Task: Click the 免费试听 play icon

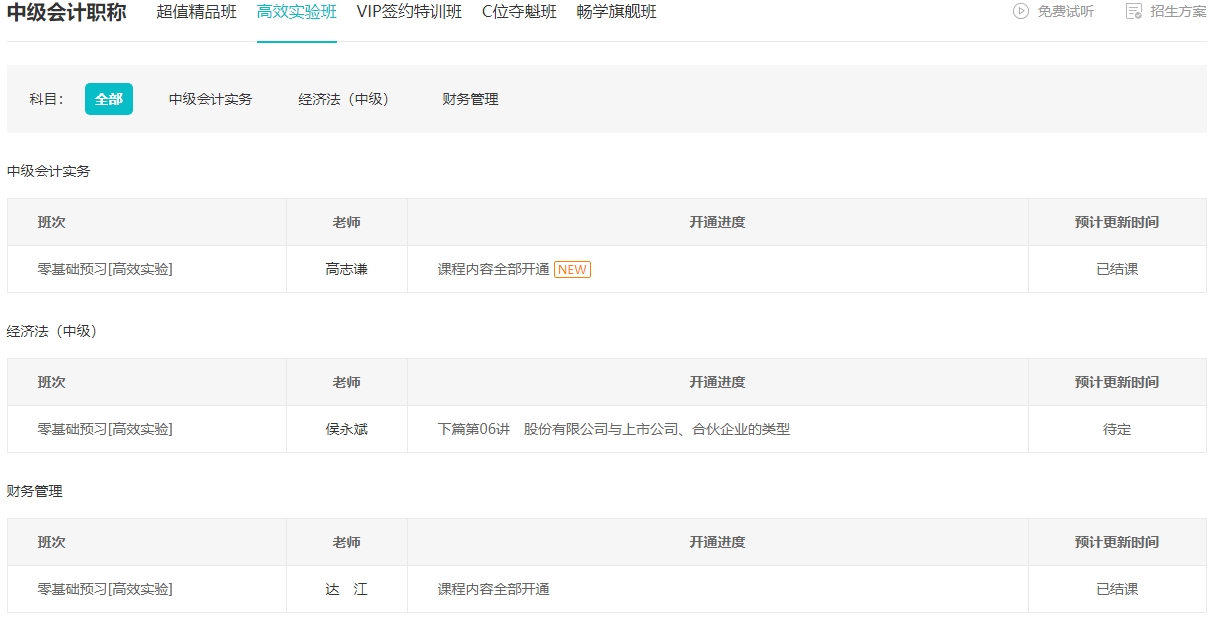Action: tap(1021, 12)
